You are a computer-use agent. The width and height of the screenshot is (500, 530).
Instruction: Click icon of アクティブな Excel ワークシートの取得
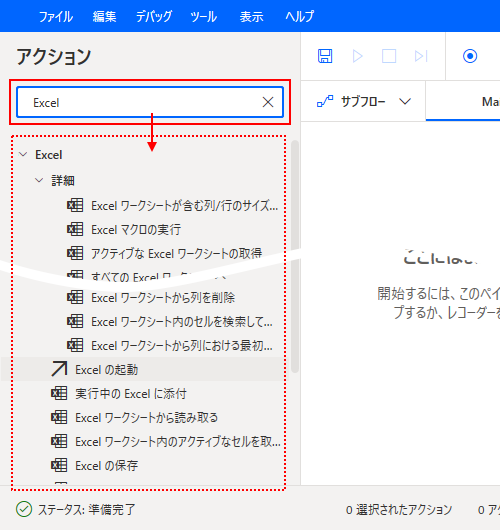coord(75,253)
